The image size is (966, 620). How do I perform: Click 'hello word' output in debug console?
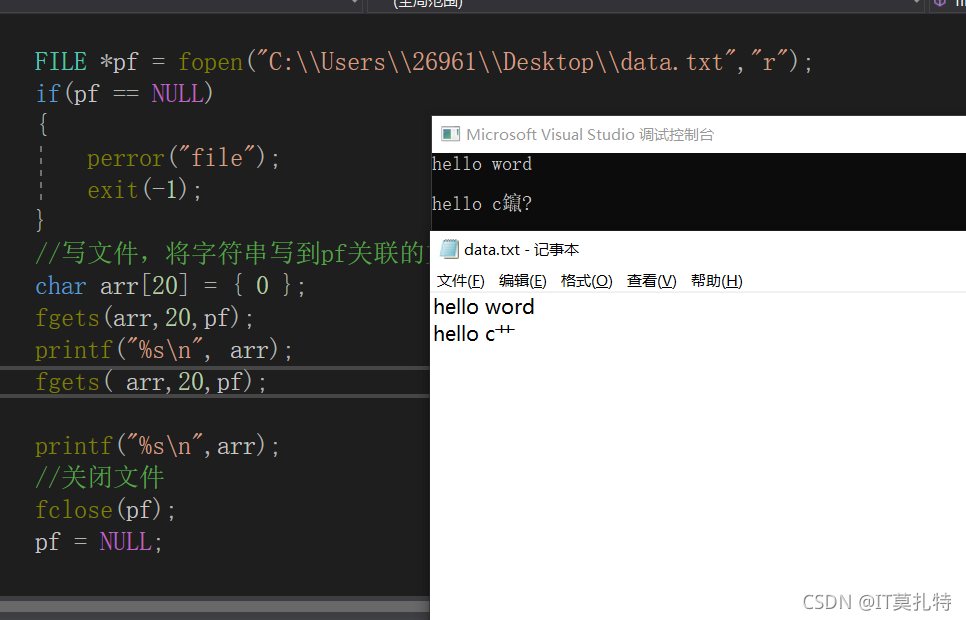[482, 164]
